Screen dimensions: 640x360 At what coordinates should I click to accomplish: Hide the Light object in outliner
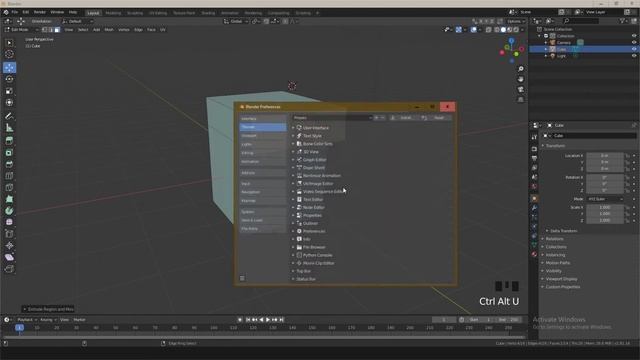(634, 56)
